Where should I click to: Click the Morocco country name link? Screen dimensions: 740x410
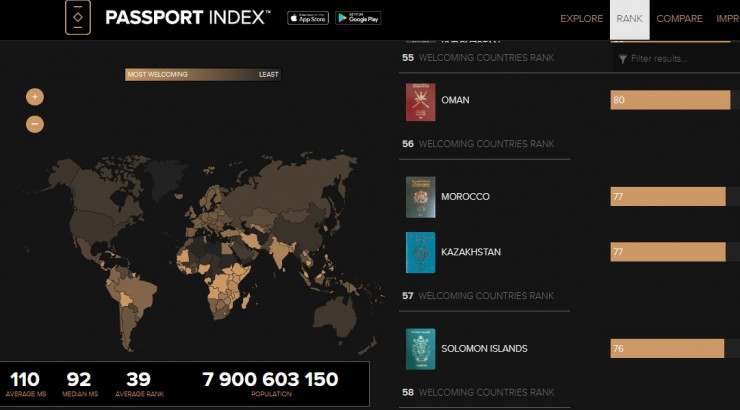pyautogui.click(x=465, y=197)
